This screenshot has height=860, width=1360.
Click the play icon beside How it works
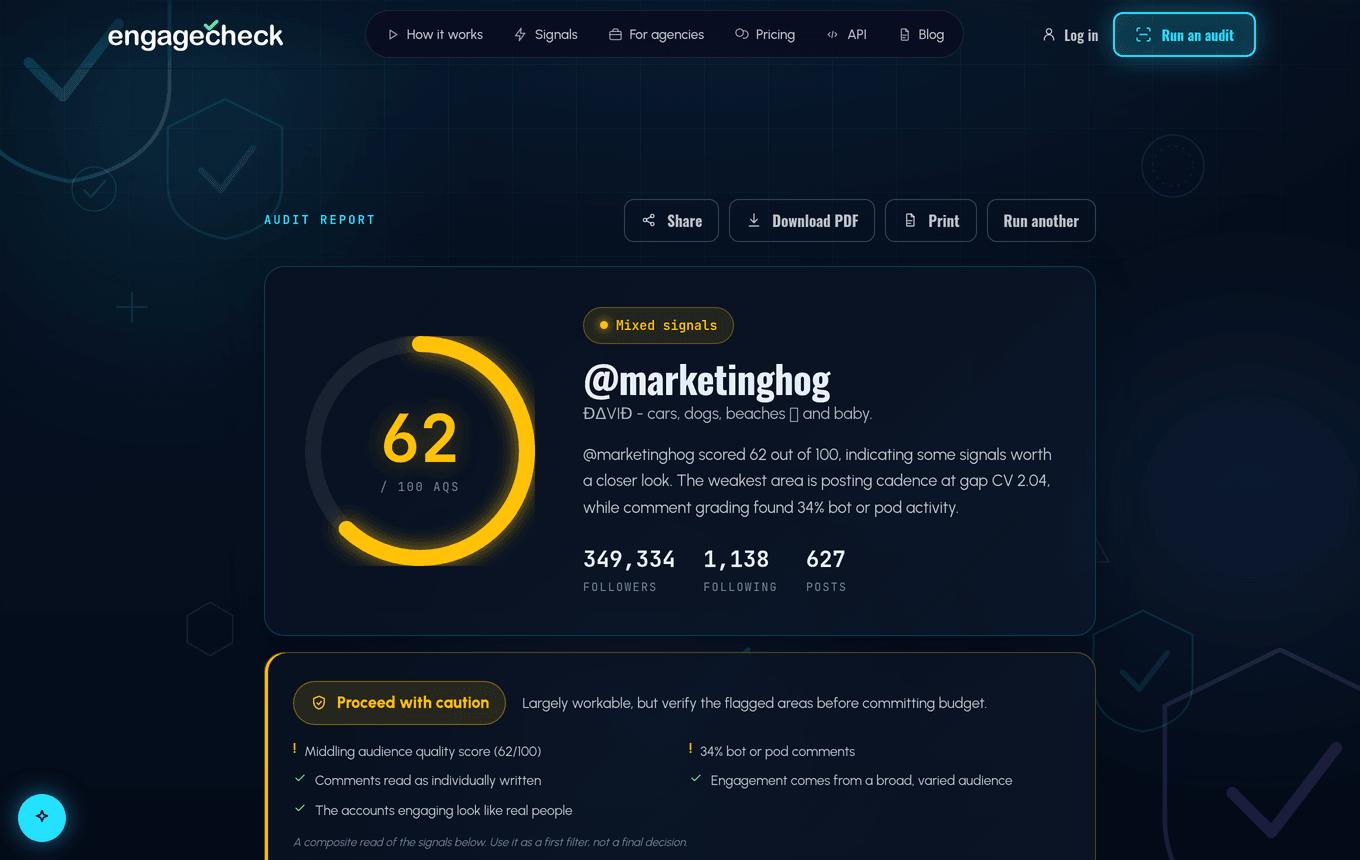click(393, 34)
